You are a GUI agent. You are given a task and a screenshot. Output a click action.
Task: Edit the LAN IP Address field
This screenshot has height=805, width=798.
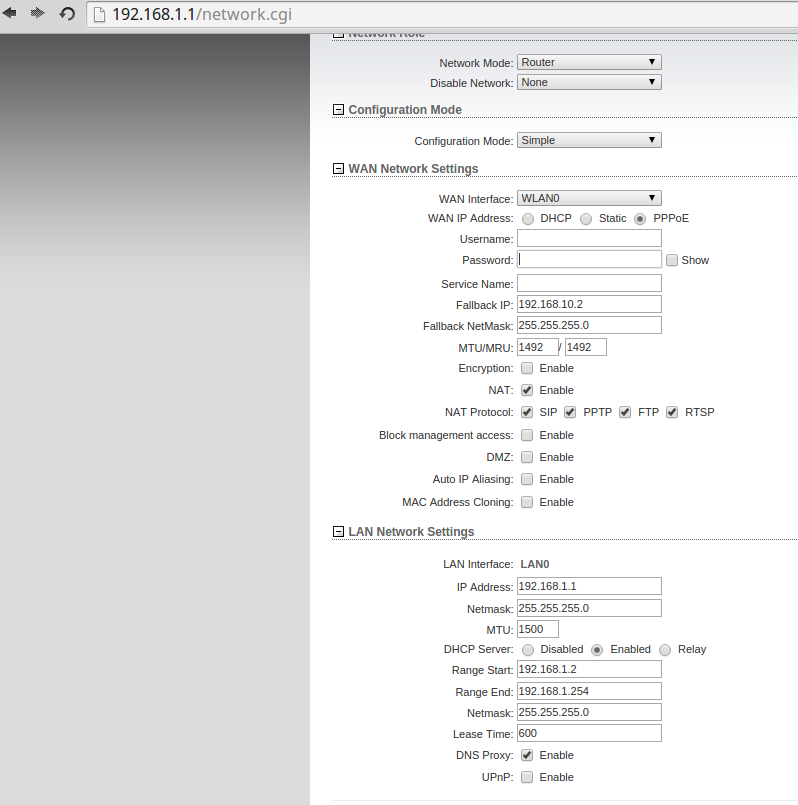[589, 586]
